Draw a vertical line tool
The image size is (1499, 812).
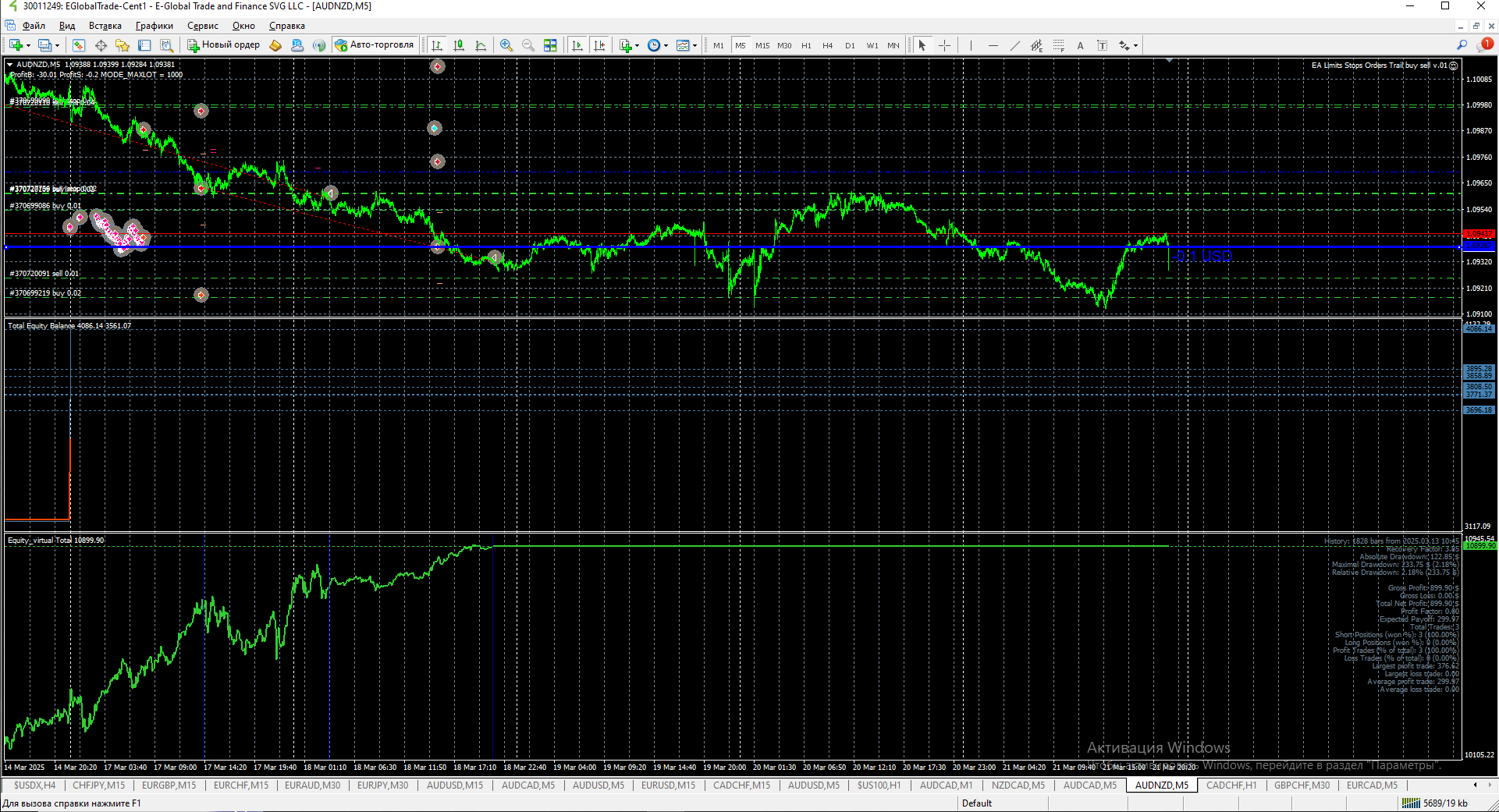pos(971,45)
